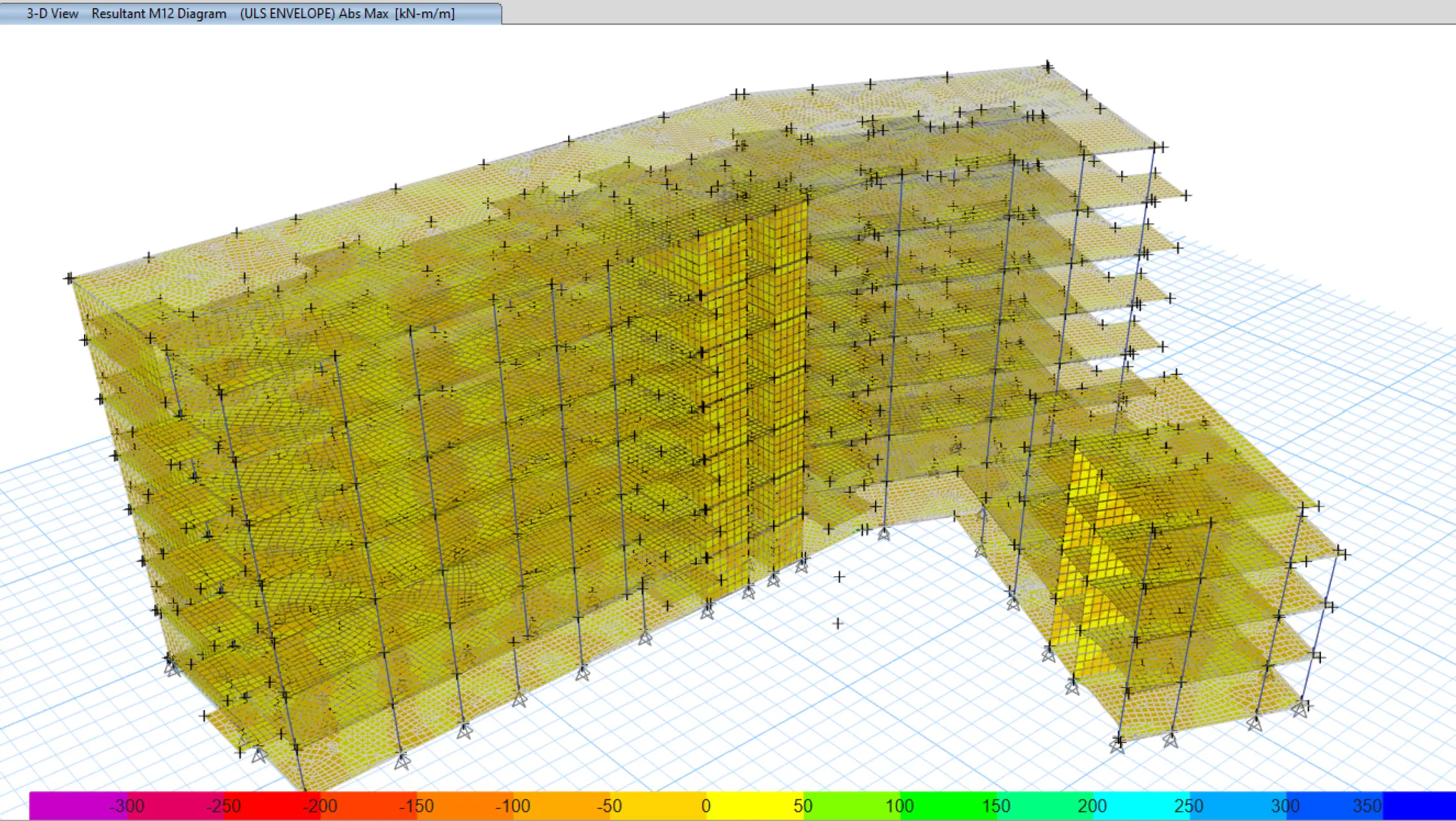The height and width of the screenshot is (821, 1456).
Task: Click the '350' legend value
Action: [1367, 806]
